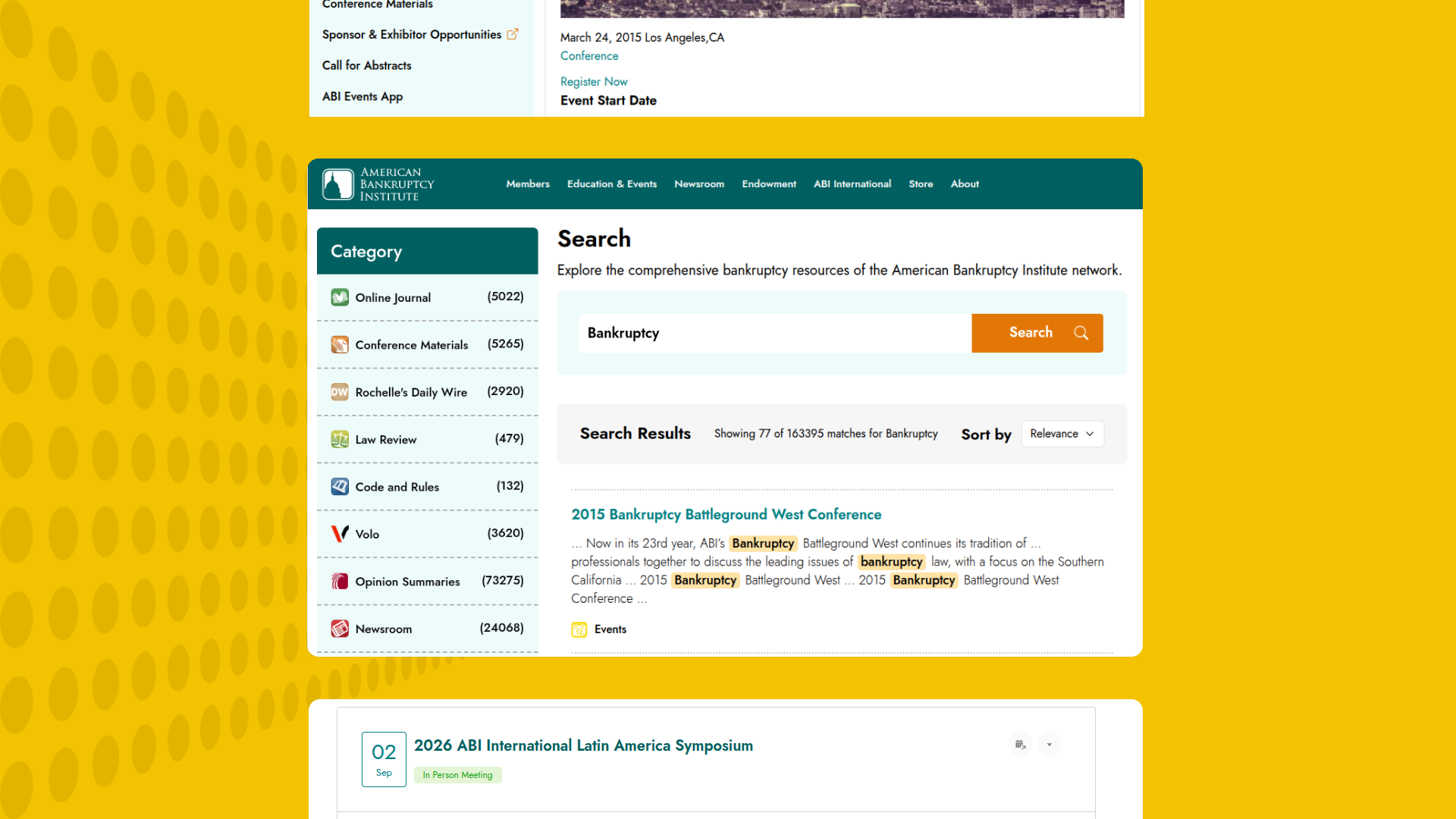
Task: Click the Conference Materials category icon
Action: pyautogui.click(x=340, y=345)
